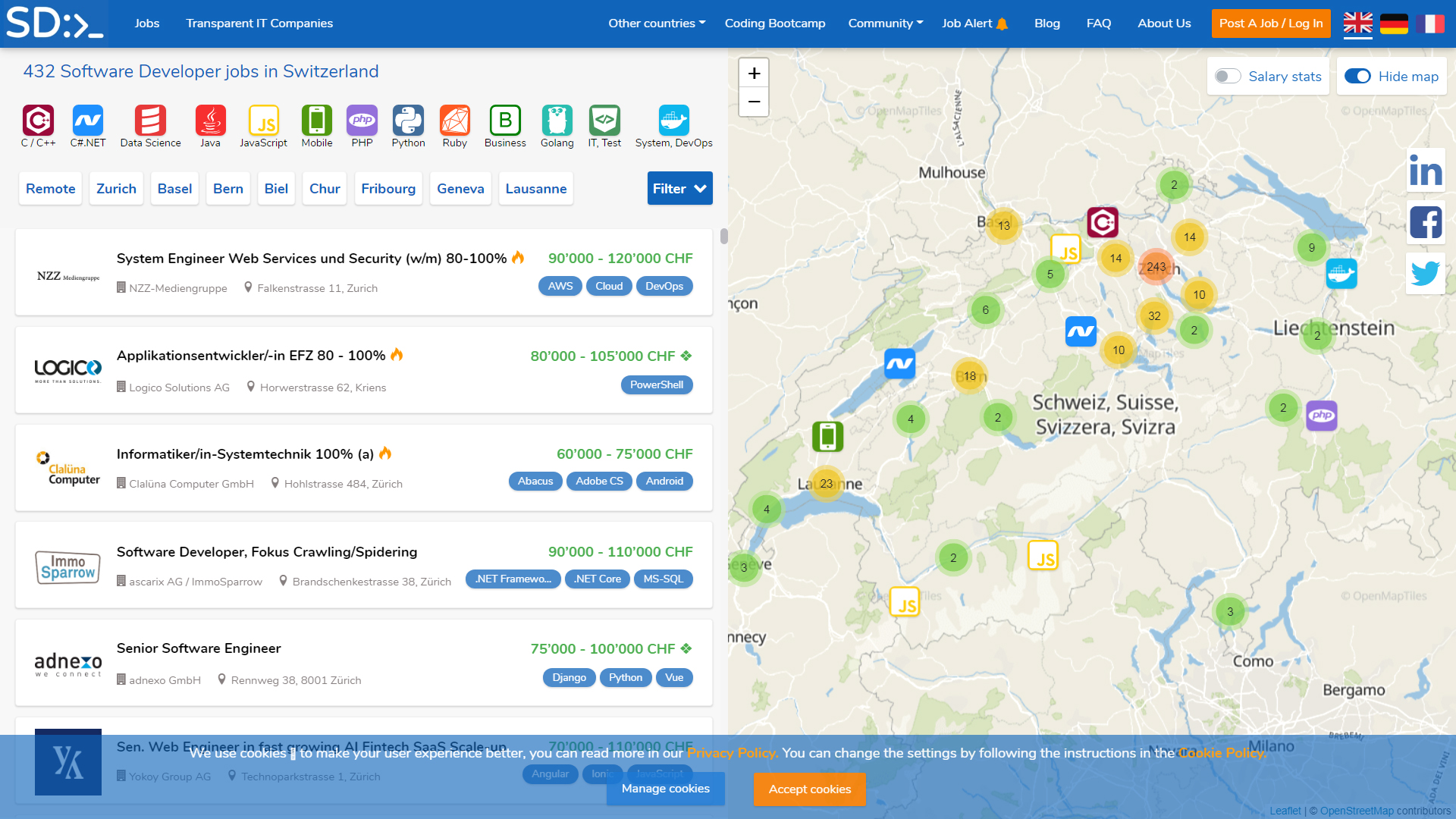Image resolution: width=1456 pixels, height=819 pixels.
Task: Click the C++ marker on the map
Action: (1103, 222)
